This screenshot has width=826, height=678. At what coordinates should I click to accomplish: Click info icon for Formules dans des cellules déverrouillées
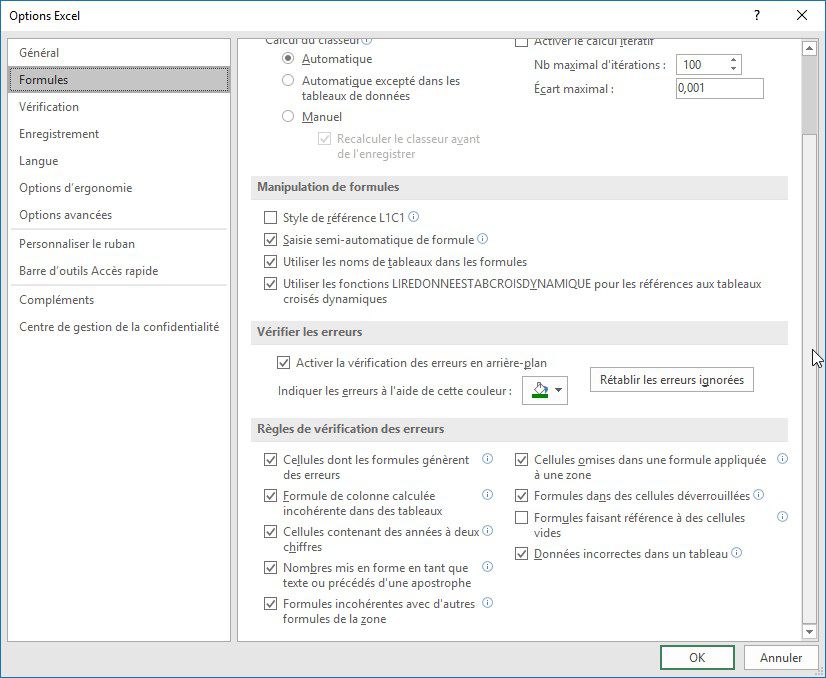[x=760, y=495]
